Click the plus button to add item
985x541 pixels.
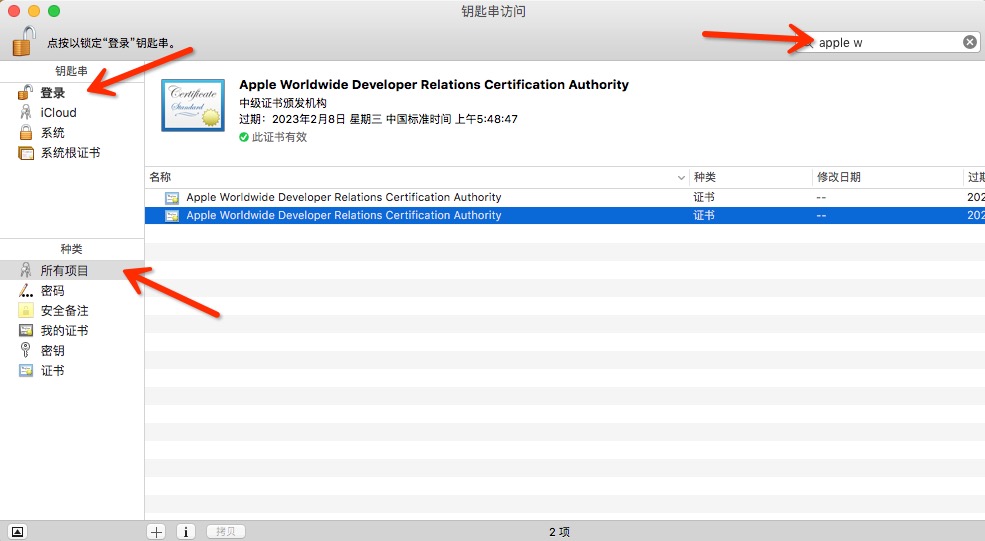[x=156, y=532]
